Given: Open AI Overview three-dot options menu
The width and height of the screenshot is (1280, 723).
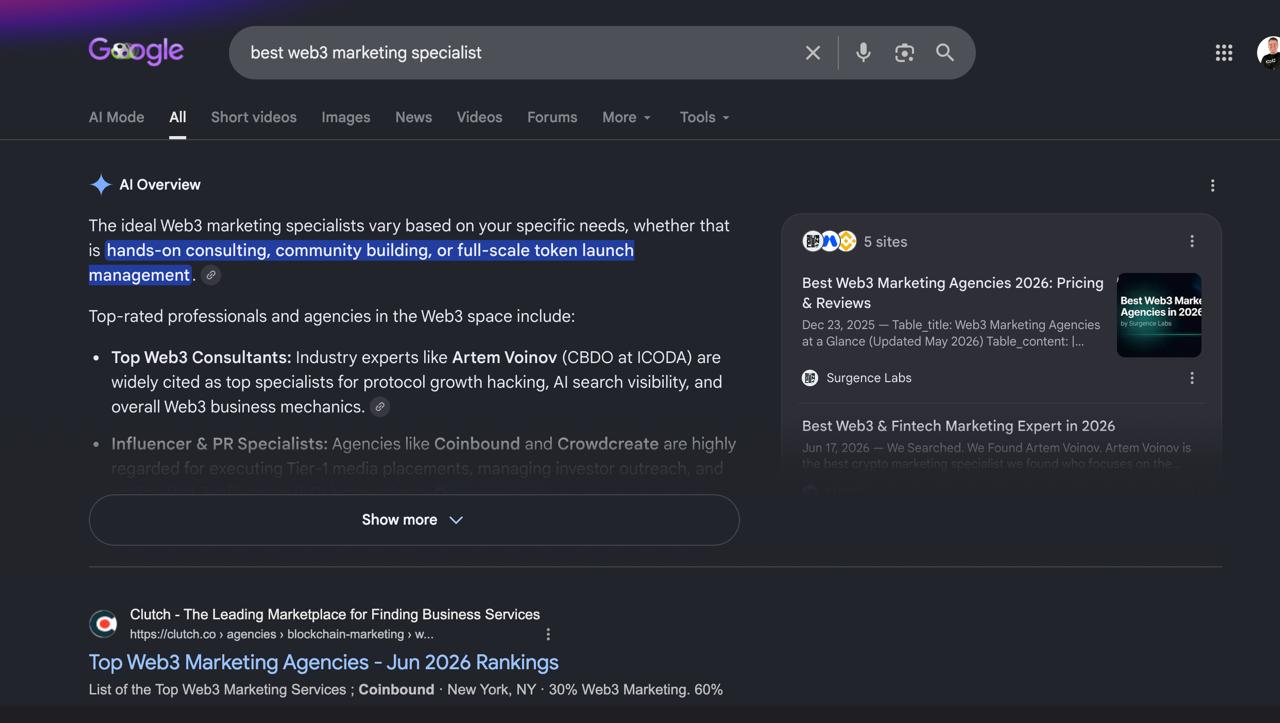Looking at the screenshot, I should [x=1212, y=186].
